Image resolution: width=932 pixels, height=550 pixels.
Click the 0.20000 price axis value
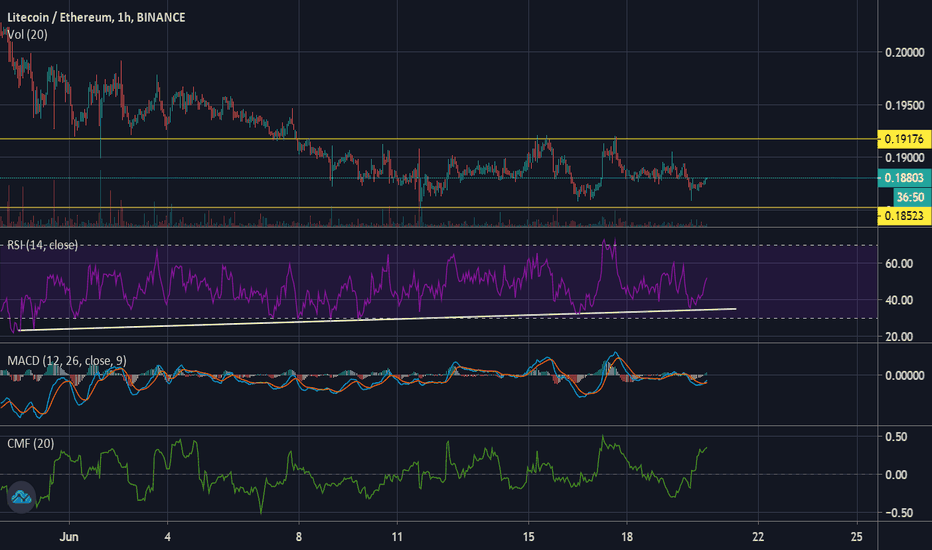905,52
